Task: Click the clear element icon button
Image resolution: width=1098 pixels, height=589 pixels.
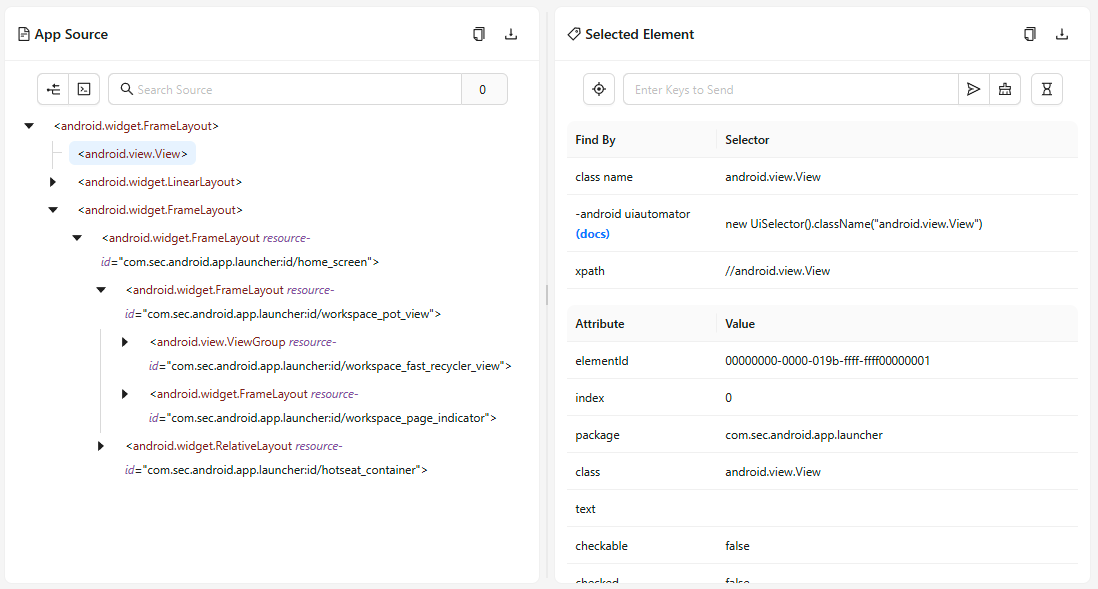Action: (x=1004, y=89)
